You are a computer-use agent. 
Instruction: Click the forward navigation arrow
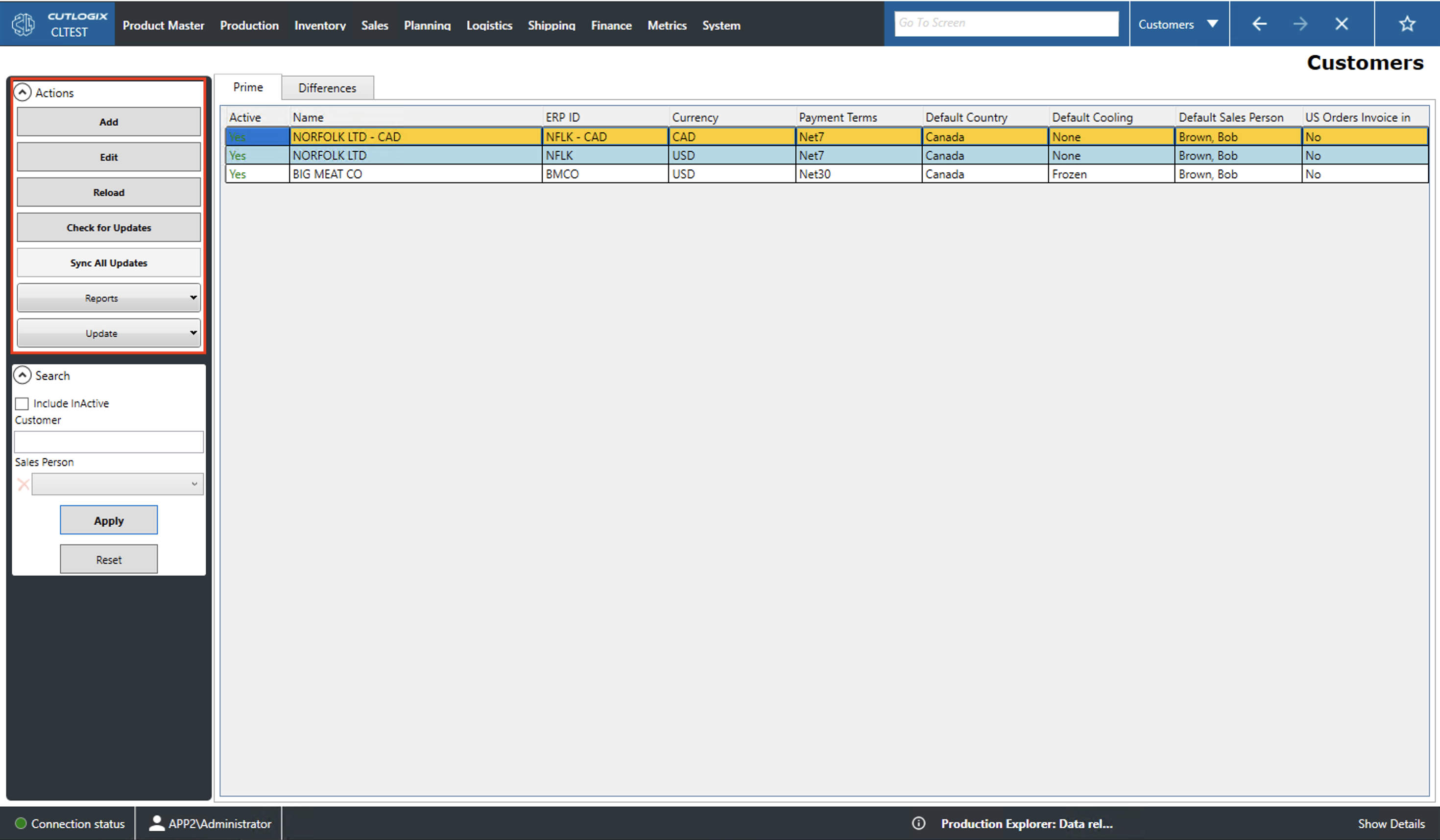1300,24
